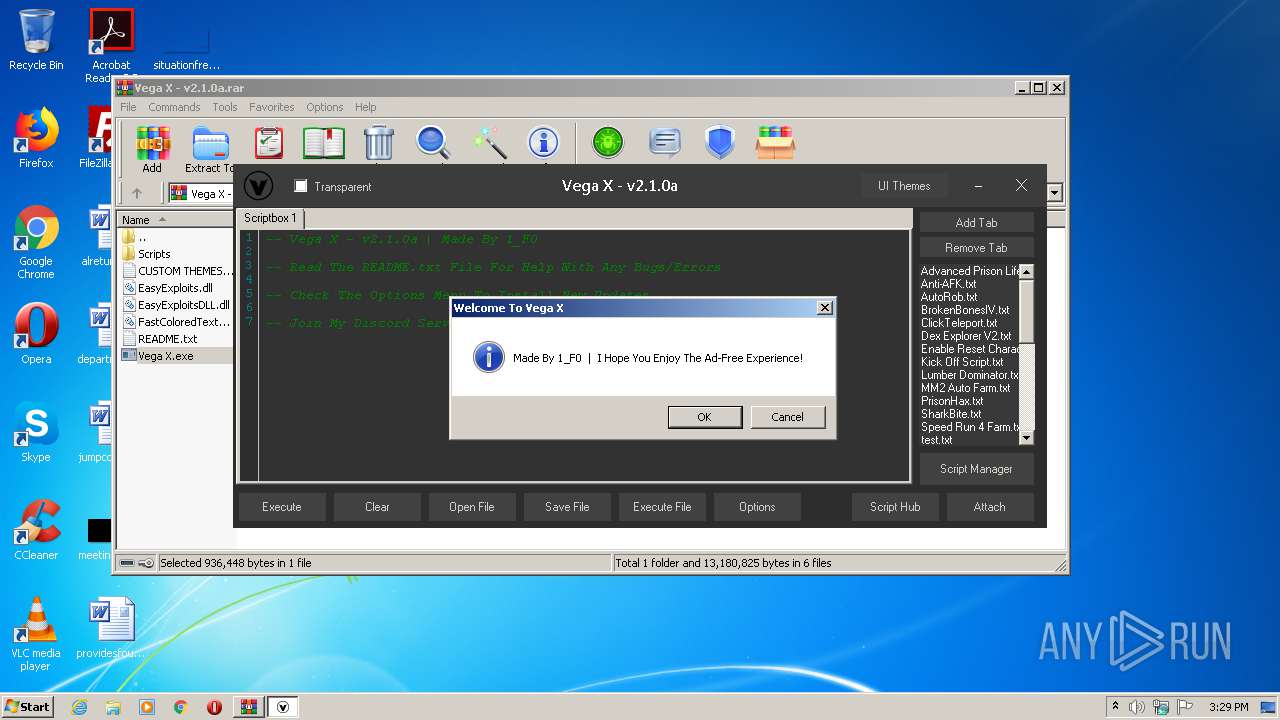Open Google Chrome desktop shortcut

click(x=36, y=242)
